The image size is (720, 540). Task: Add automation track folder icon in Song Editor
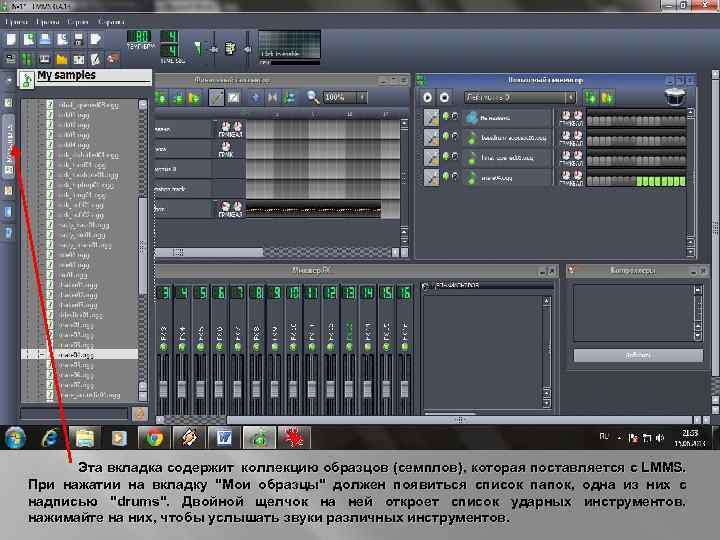(x=194, y=97)
